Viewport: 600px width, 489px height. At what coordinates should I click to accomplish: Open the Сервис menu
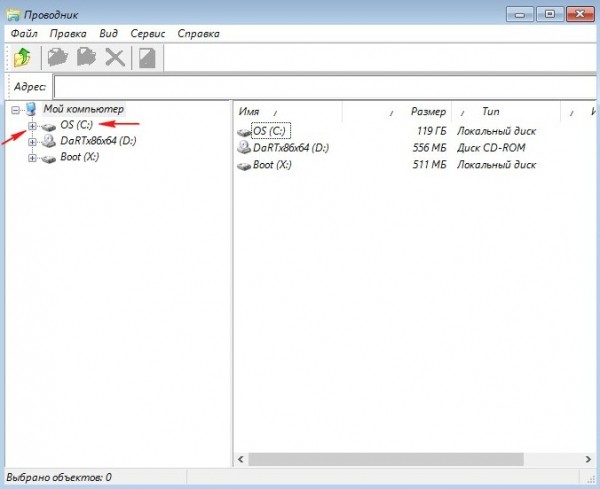click(x=147, y=34)
